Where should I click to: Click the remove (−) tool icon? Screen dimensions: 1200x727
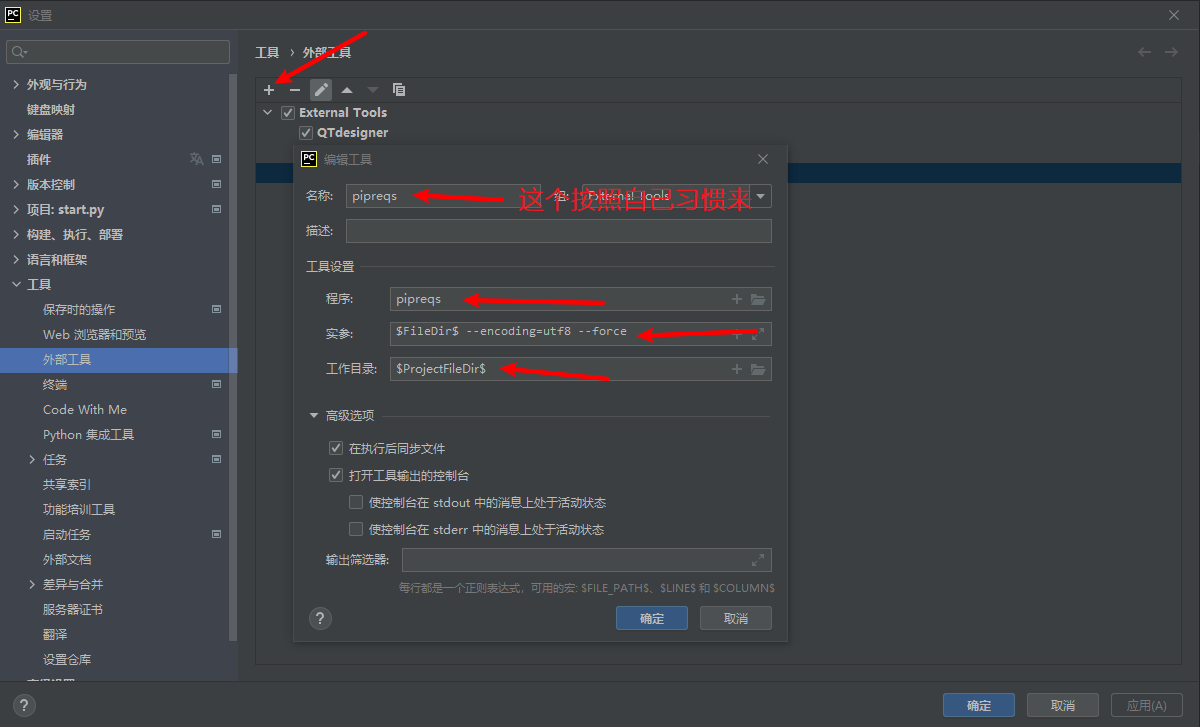[295, 89]
